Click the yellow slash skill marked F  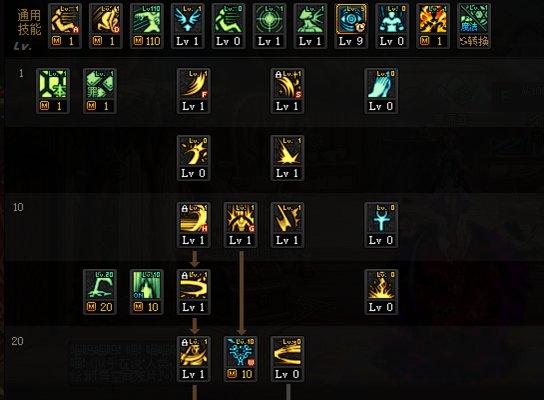(194, 84)
